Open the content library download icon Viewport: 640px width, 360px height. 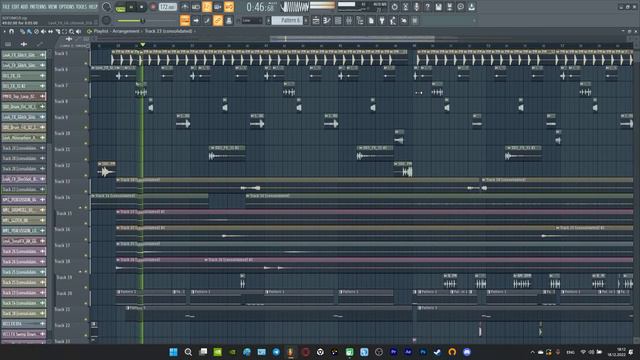471,7
